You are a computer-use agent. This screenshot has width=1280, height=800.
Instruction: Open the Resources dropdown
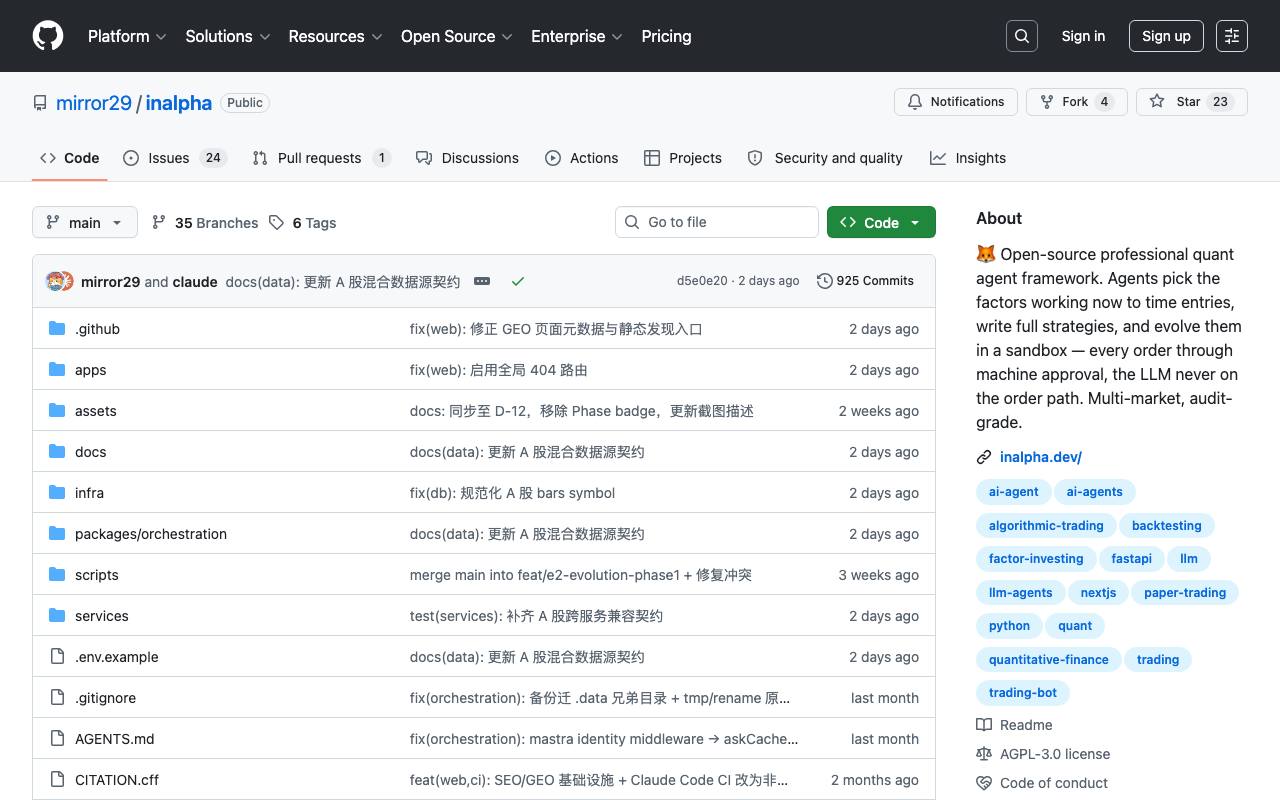(x=335, y=36)
